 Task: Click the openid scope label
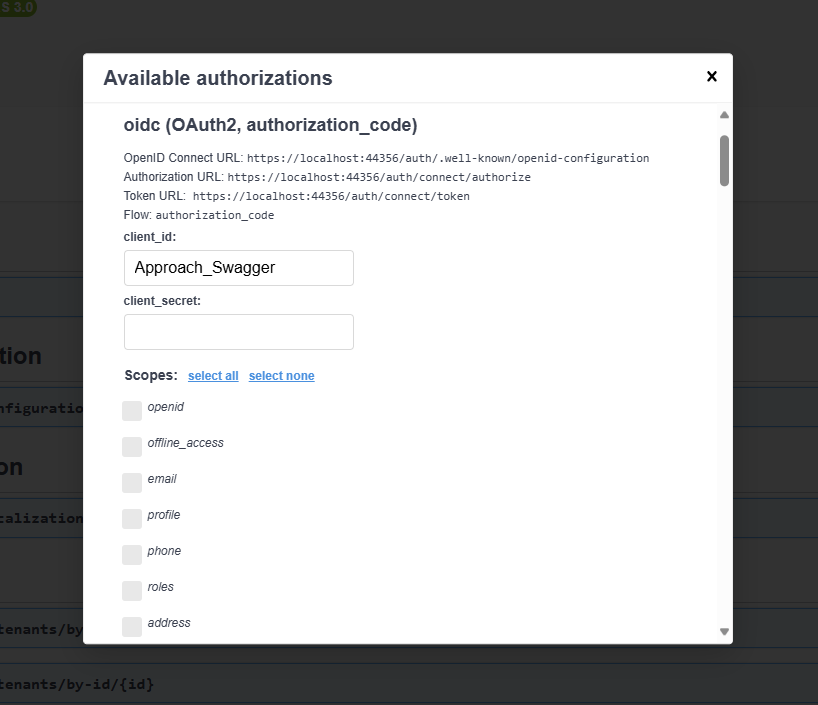pyautogui.click(x=166, y=407)
